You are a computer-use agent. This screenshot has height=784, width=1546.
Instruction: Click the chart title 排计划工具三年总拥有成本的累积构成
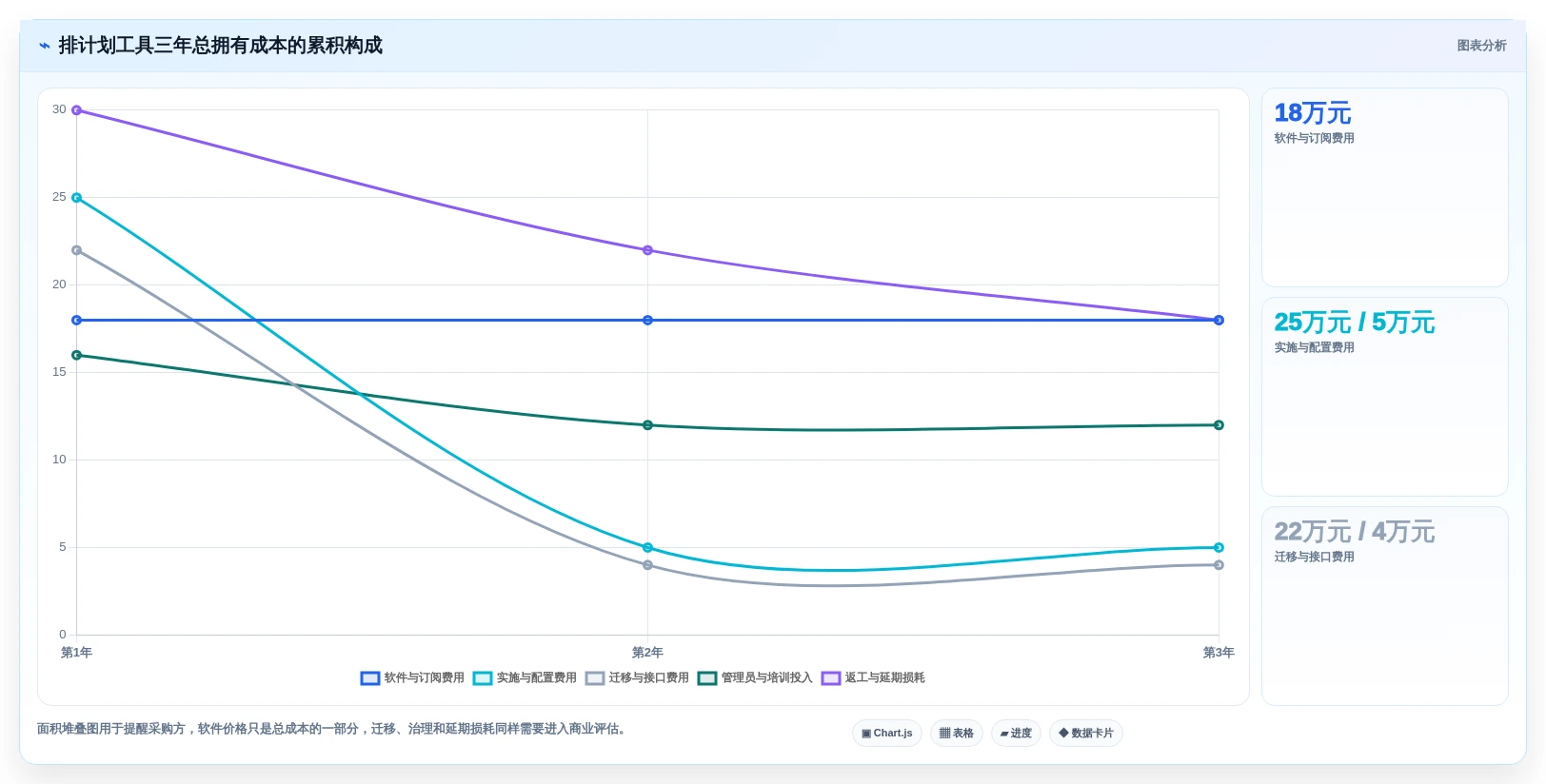point(220,46)
